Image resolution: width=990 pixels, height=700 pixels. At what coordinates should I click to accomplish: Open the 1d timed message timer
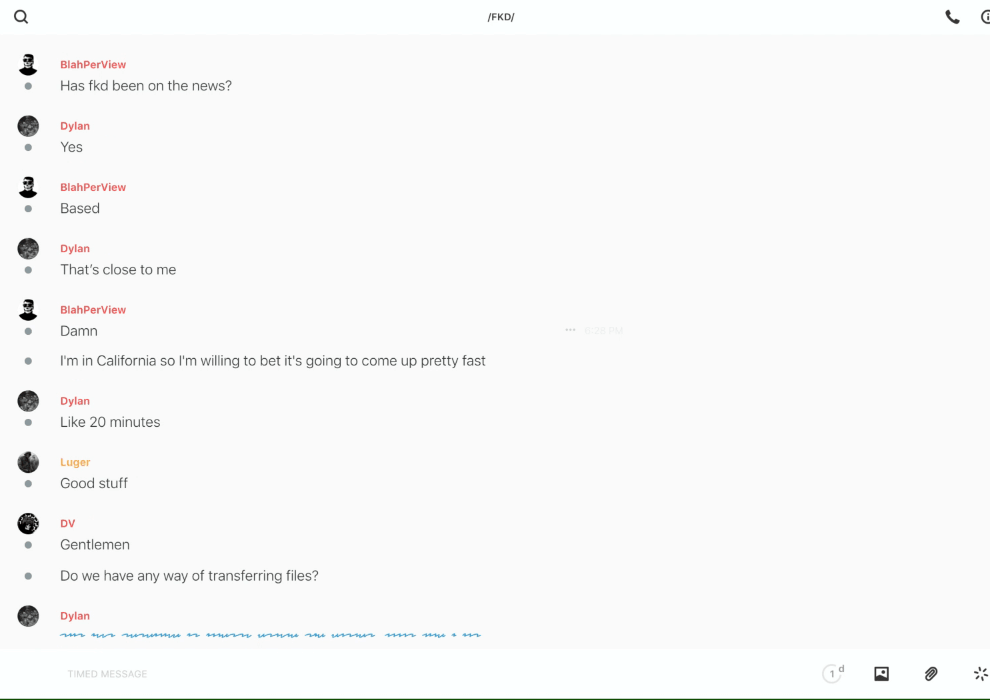(x=832, y=674)
